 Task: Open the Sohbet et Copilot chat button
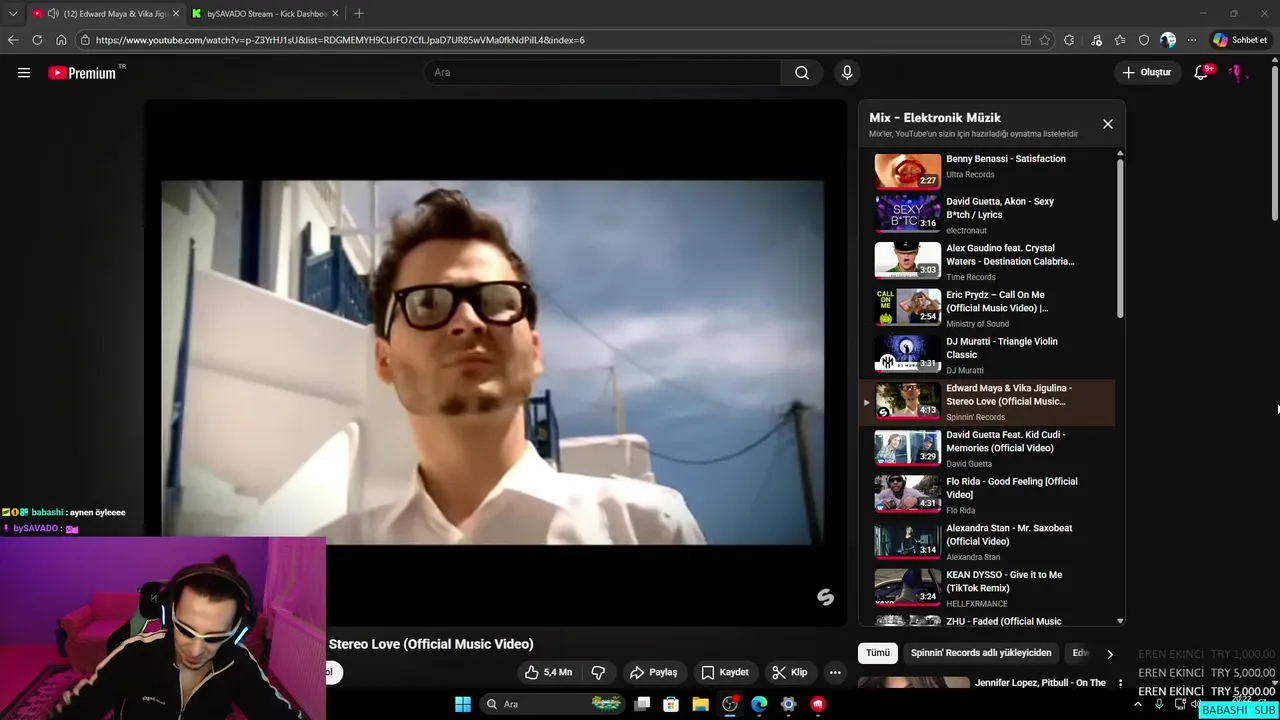pyautogui.click(x=1240, y=40)
